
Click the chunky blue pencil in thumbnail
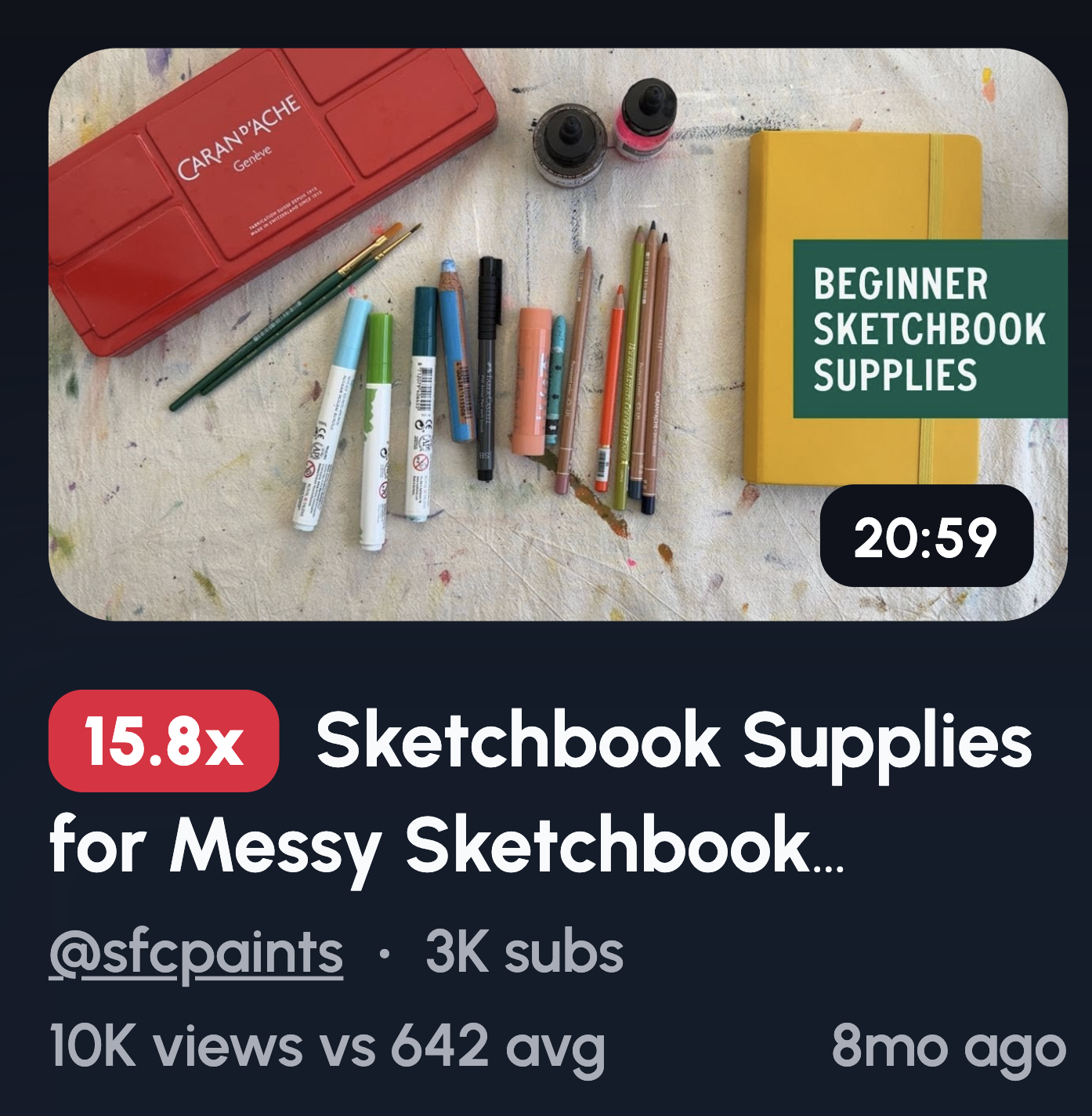[457, 350]
